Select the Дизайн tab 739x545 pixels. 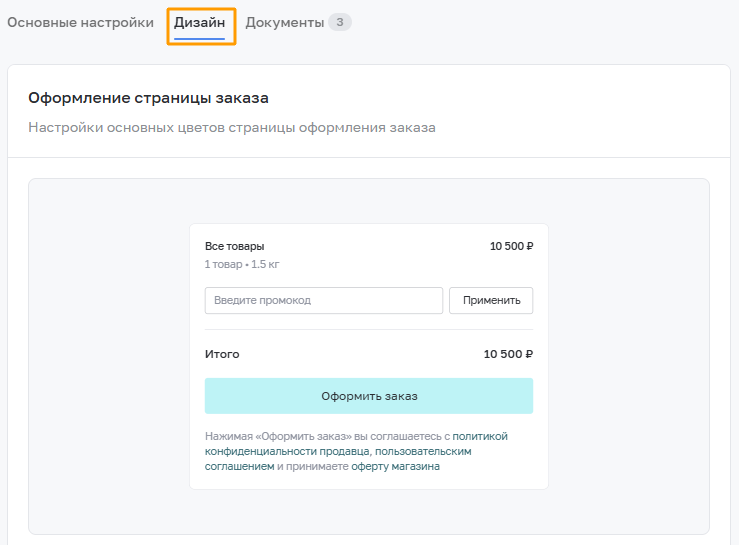tap(199, 23)
